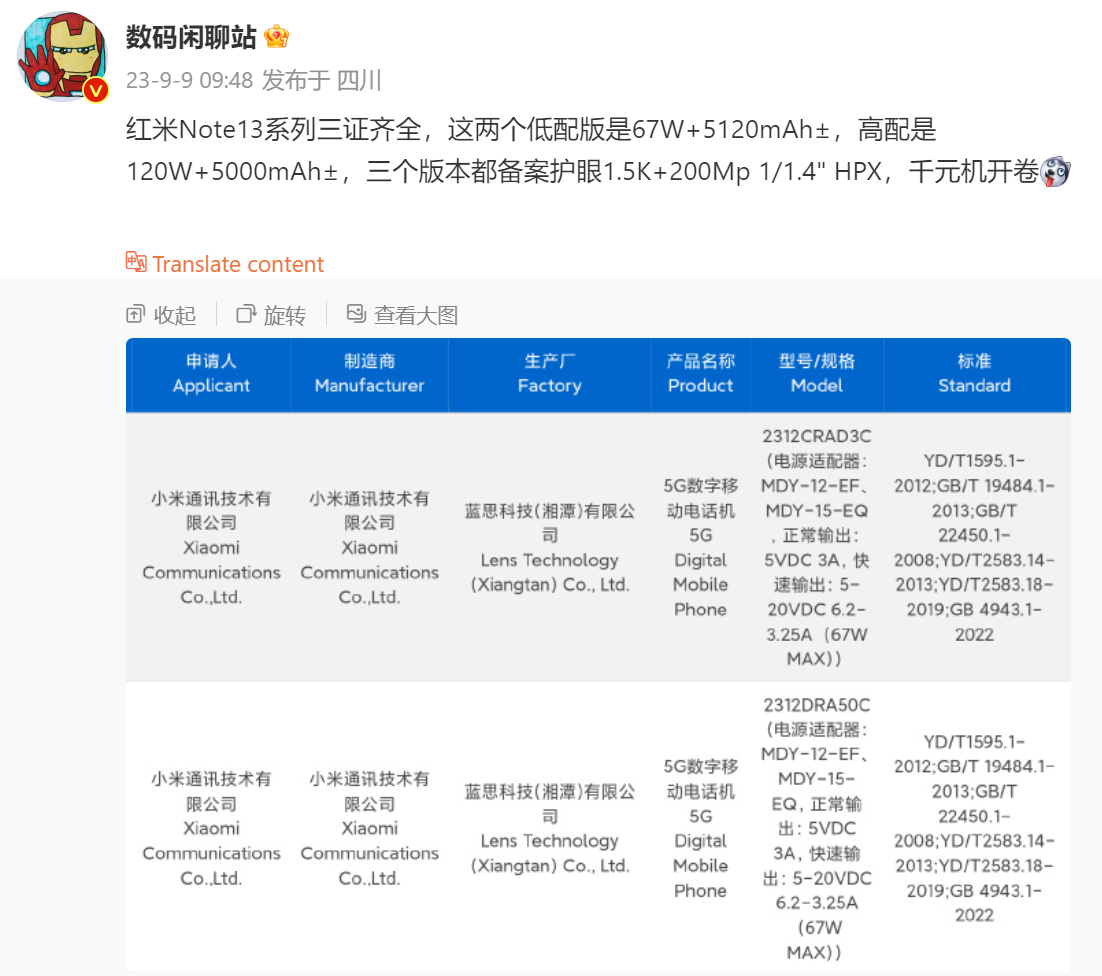The height and width of the screenshot is (976, 1102).
Task: Click 5G Digital Mobile Phone cell in 2312DRA50C row
Action: click(701, 828)
